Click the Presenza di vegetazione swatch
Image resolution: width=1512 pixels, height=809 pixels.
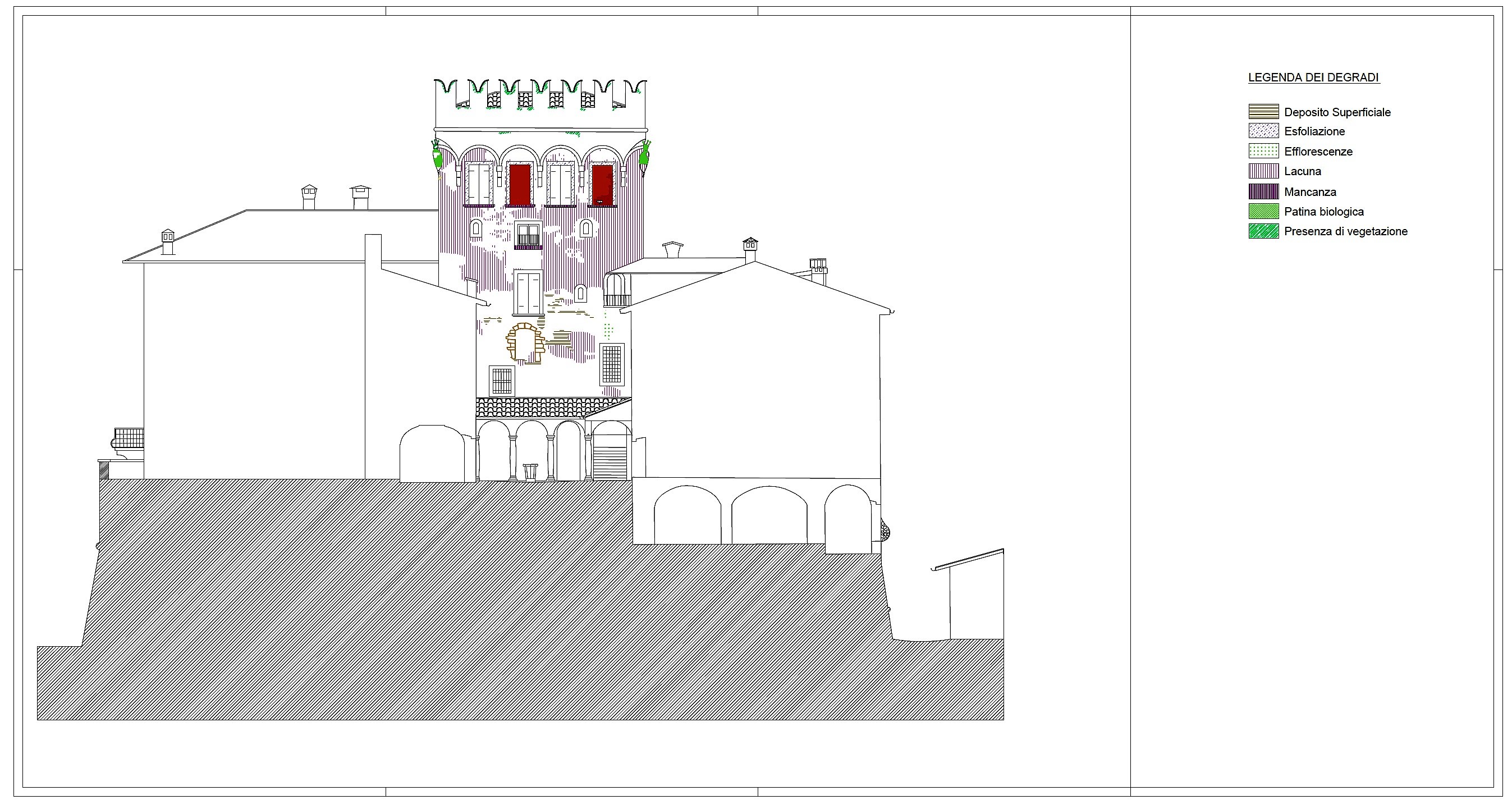point(1263,231)
